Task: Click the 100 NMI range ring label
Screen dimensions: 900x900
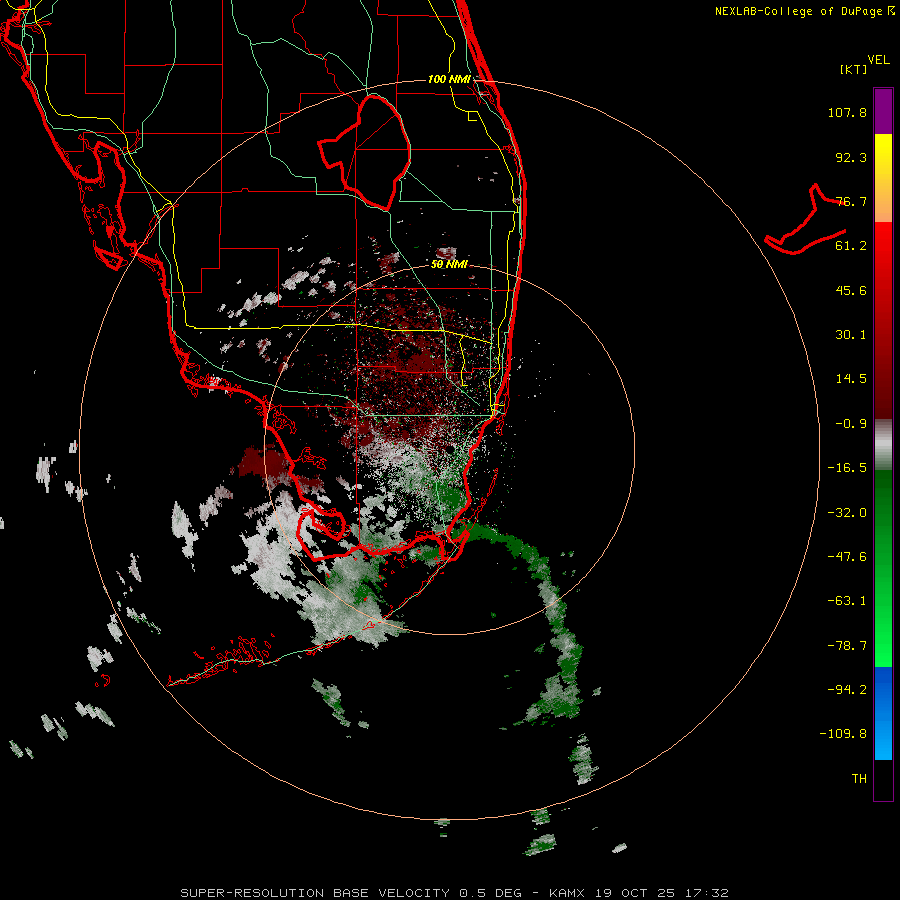Action: click(449, 79)
